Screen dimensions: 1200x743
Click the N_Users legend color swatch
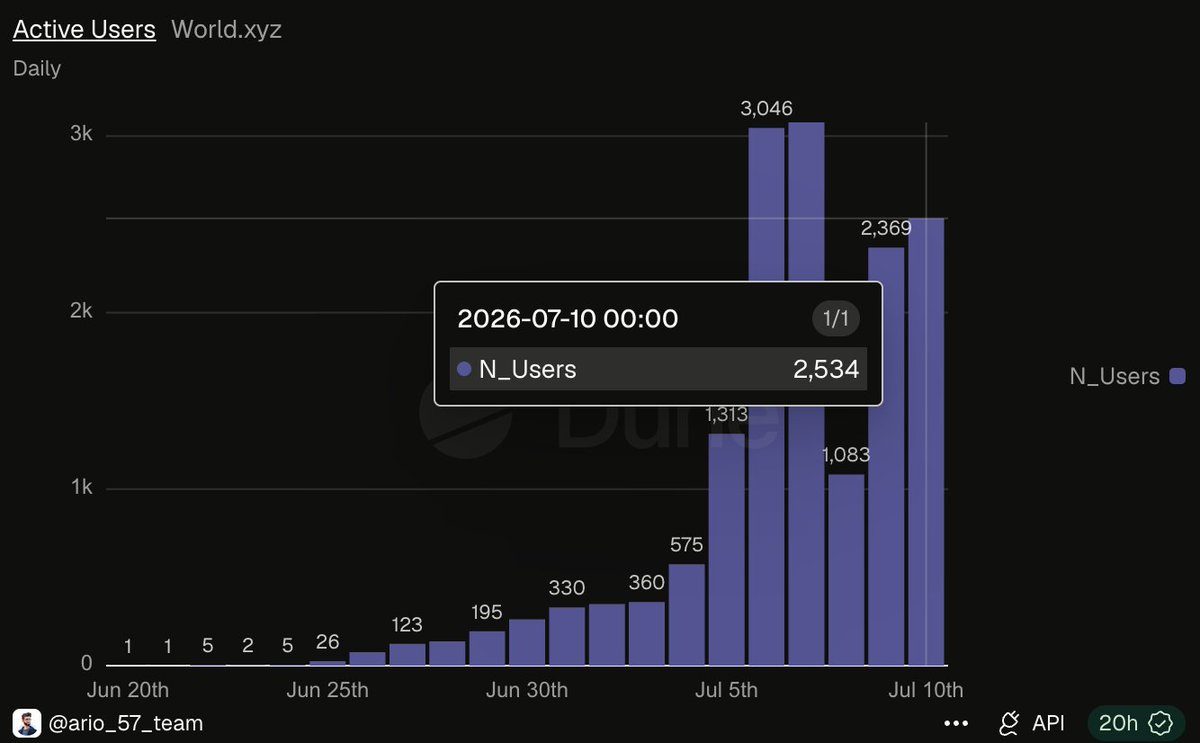click(x=1177, y=377)
